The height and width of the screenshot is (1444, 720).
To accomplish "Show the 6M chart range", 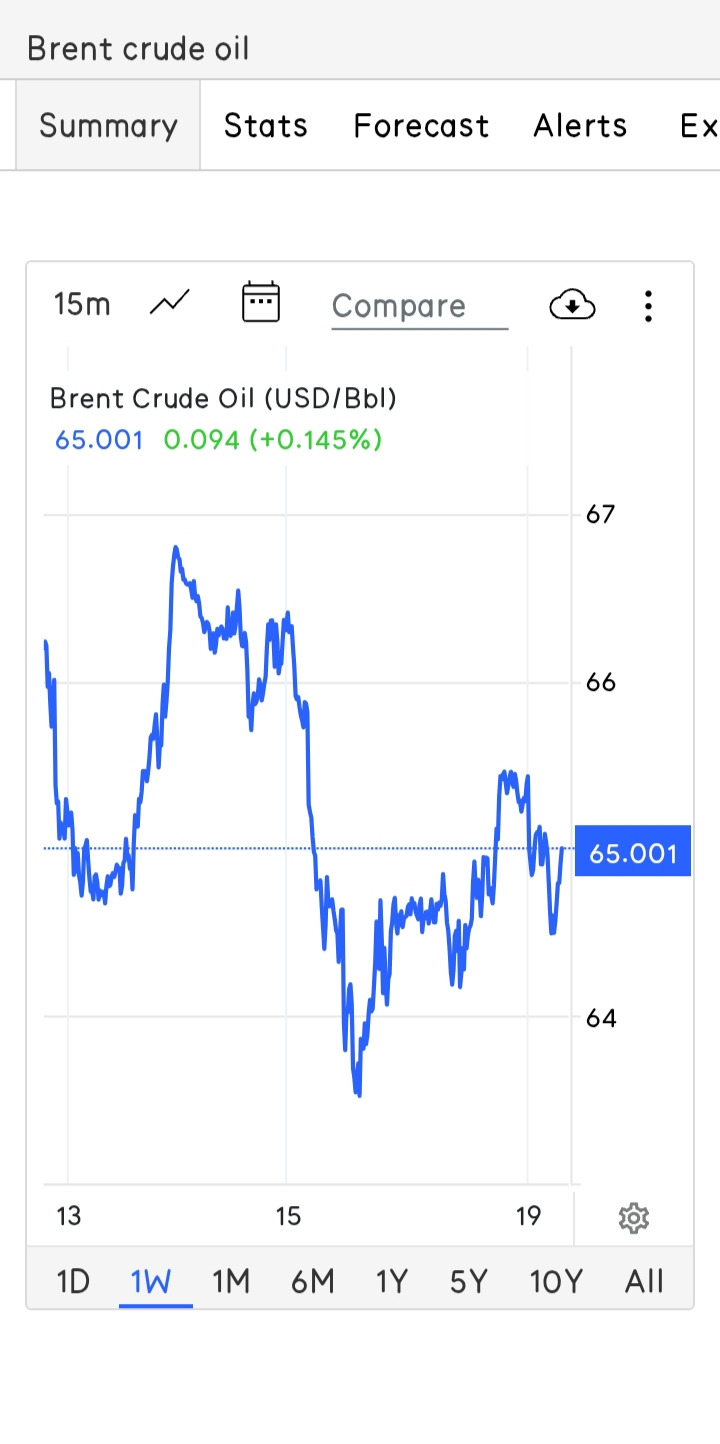I will point(312,1281).
